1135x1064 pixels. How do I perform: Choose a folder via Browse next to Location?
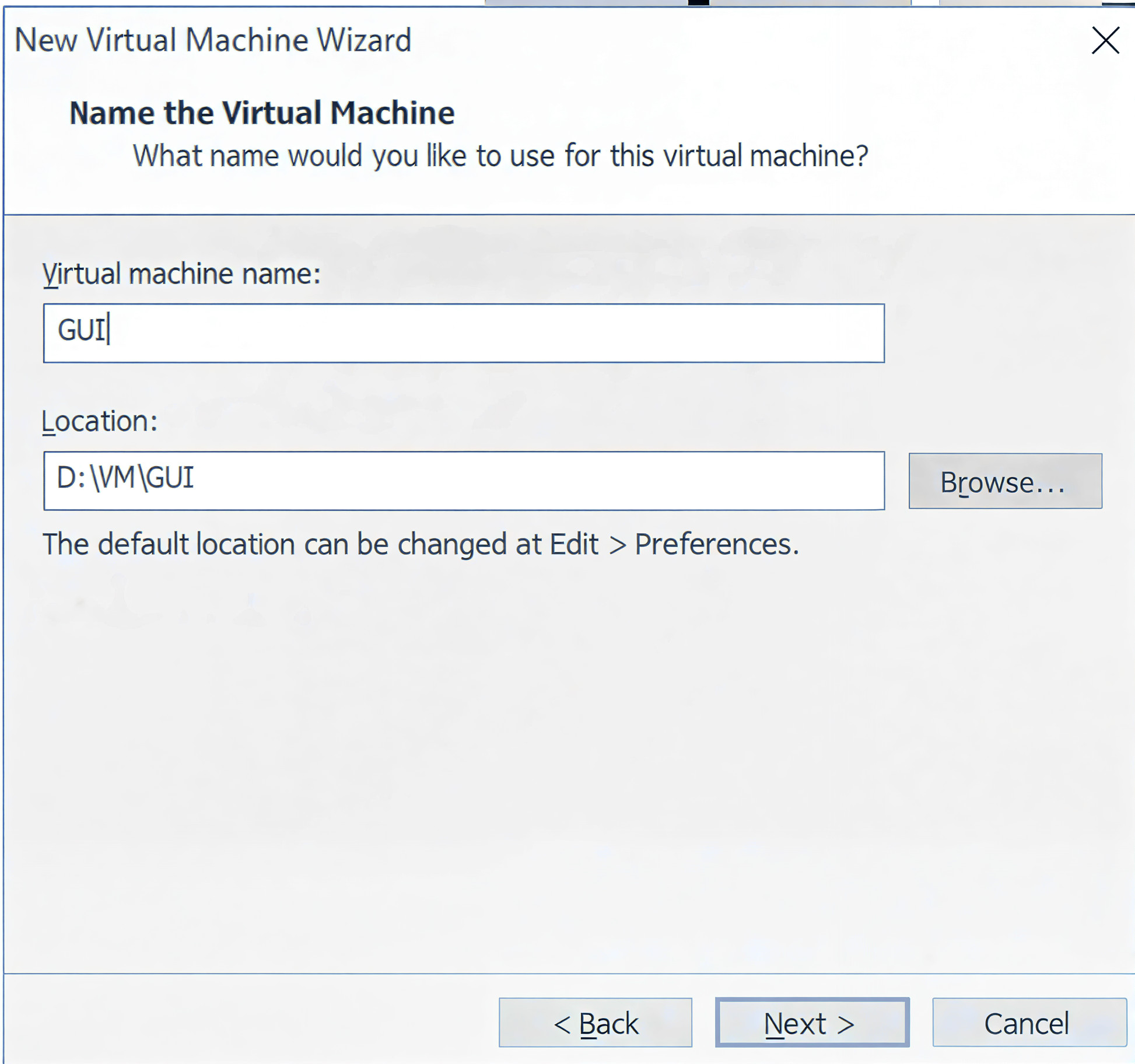click(x=1004, y=481)
